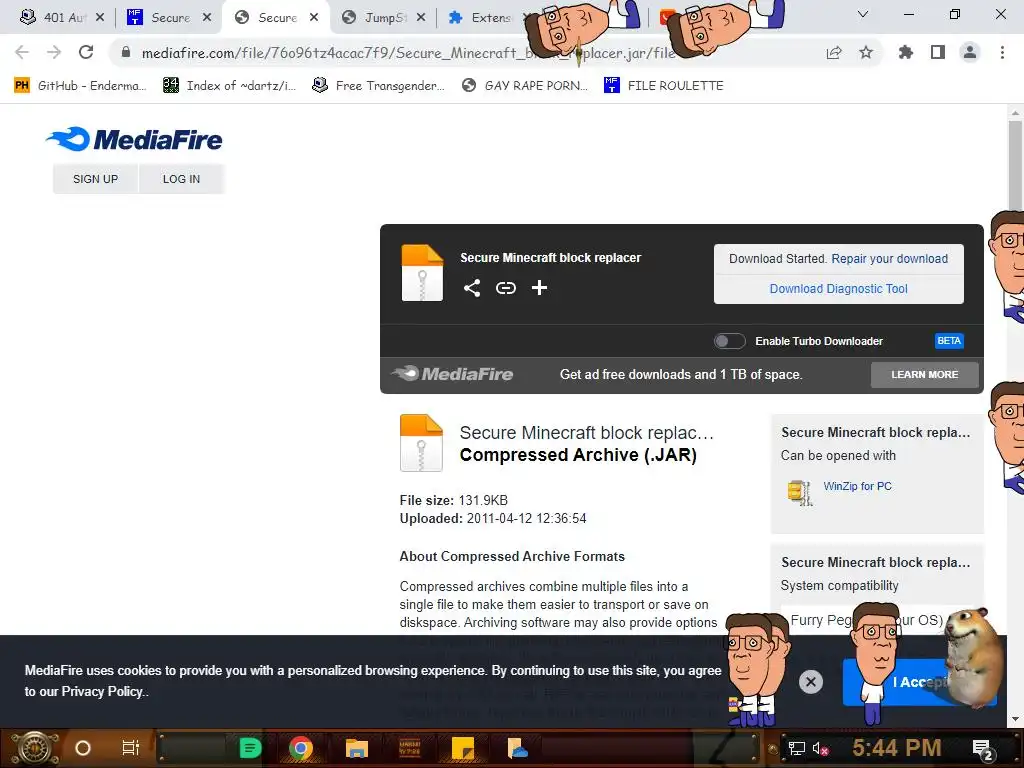The height and width of the screenshot is (768, 1024).
Task: Open Chrome's three-dot menu
Action: tap(1002, 52)
